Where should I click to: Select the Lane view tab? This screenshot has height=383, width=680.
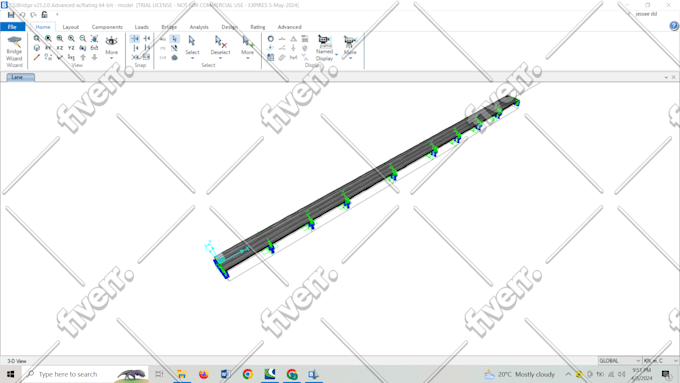point(20,77)
